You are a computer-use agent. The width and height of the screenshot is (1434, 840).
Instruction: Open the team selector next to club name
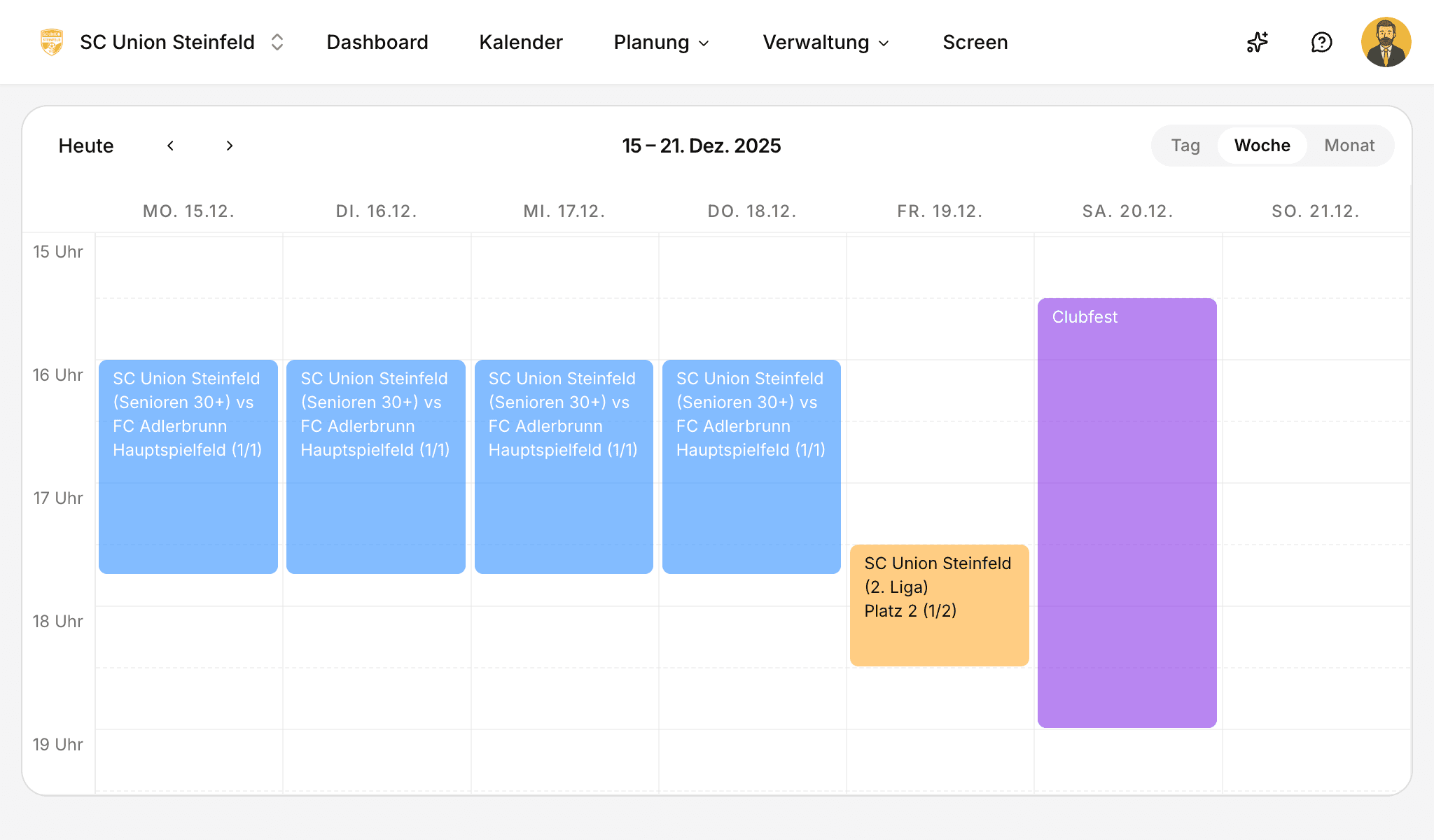point(277,42)
